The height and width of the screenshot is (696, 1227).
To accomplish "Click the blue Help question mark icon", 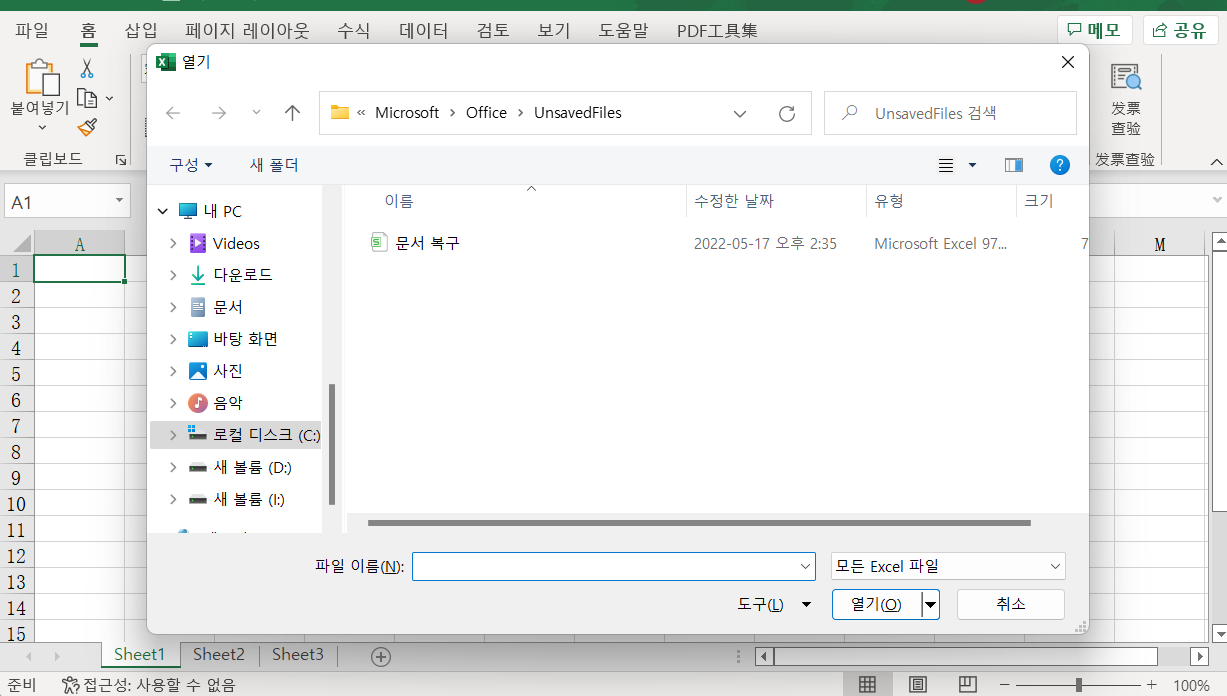I will (x=1060, y=165).
